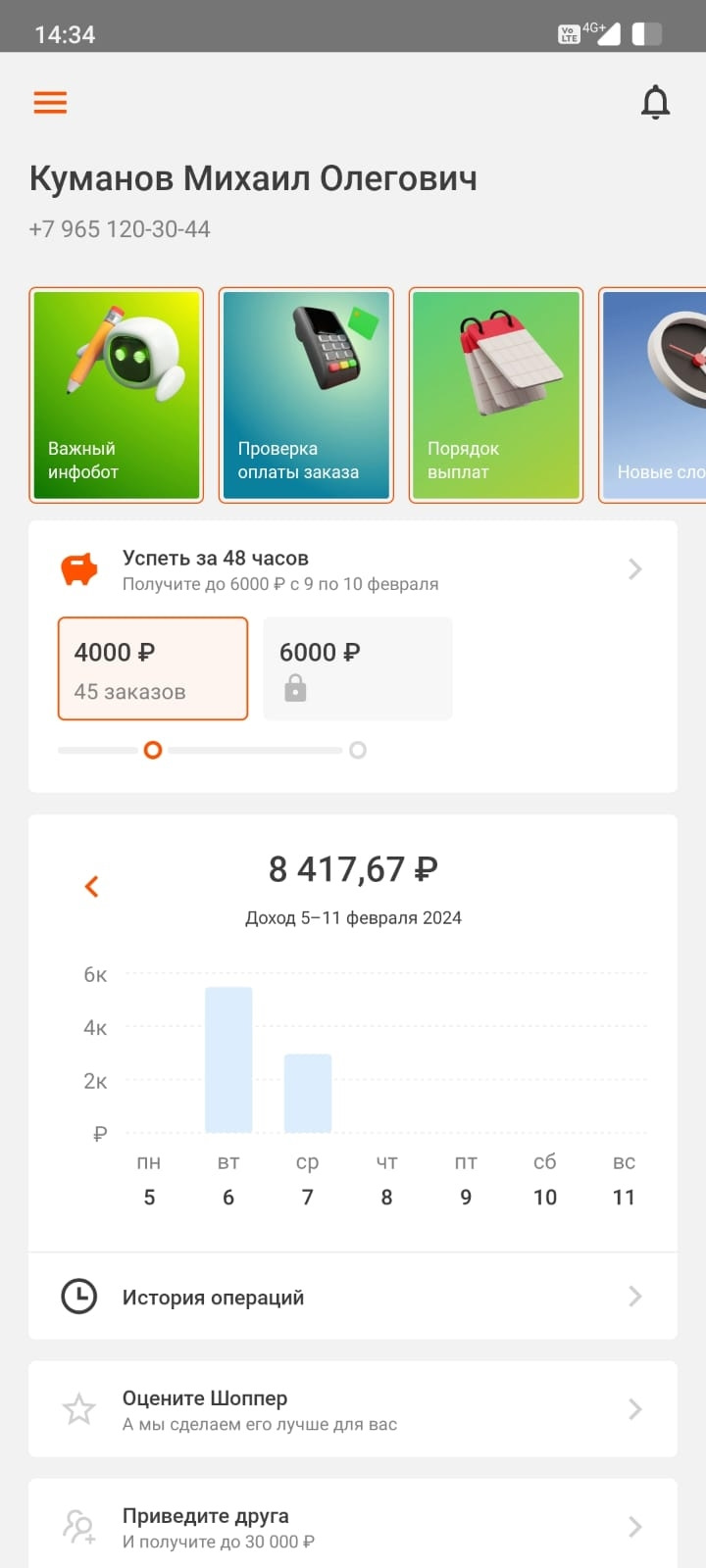Tap the lock icon under 6000 ₽
Screen dimensions: 706x1568
pyautogui.click(x=295, y=690)
